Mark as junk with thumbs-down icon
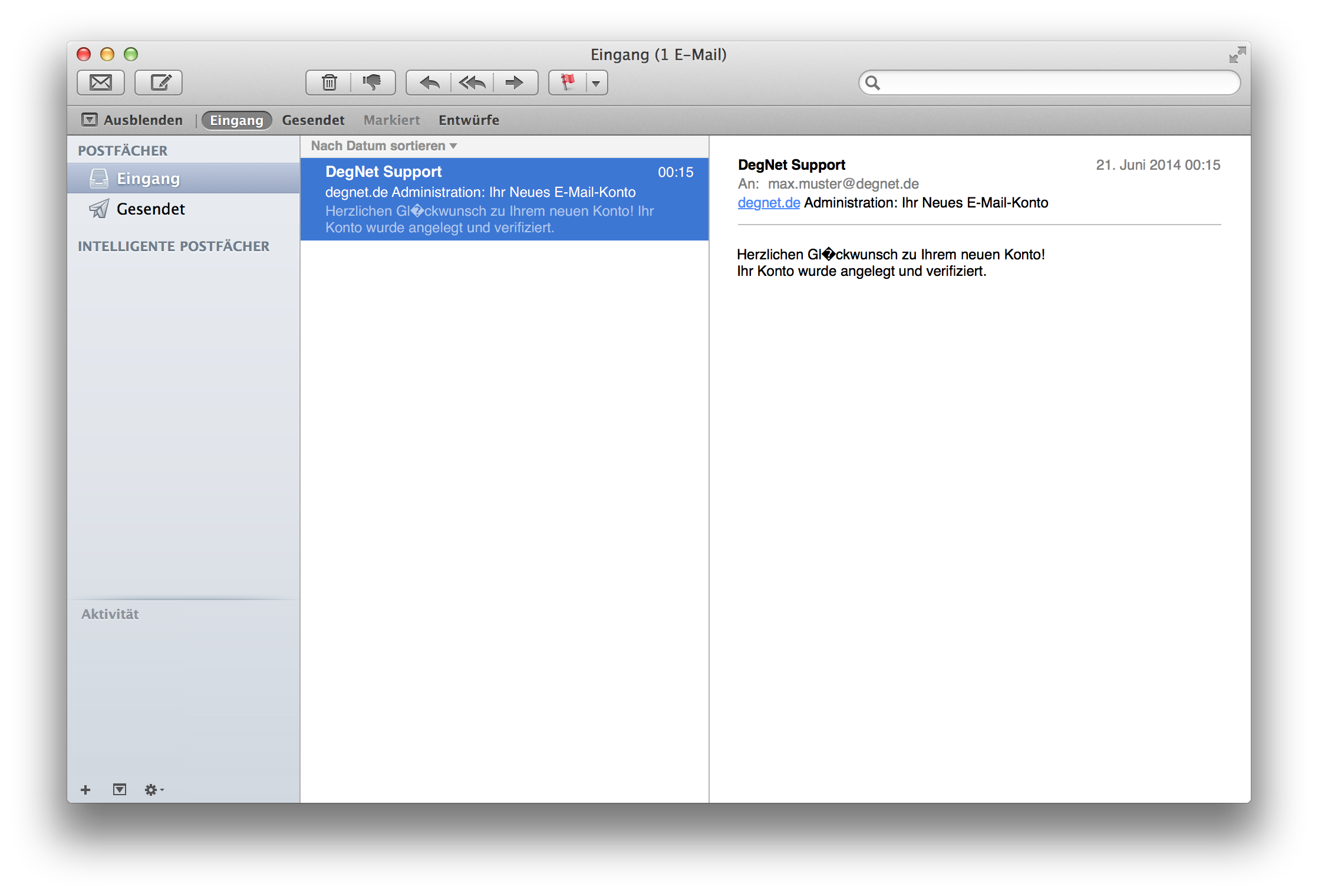The image size is (1318, 896). click(x=373, y=83)
